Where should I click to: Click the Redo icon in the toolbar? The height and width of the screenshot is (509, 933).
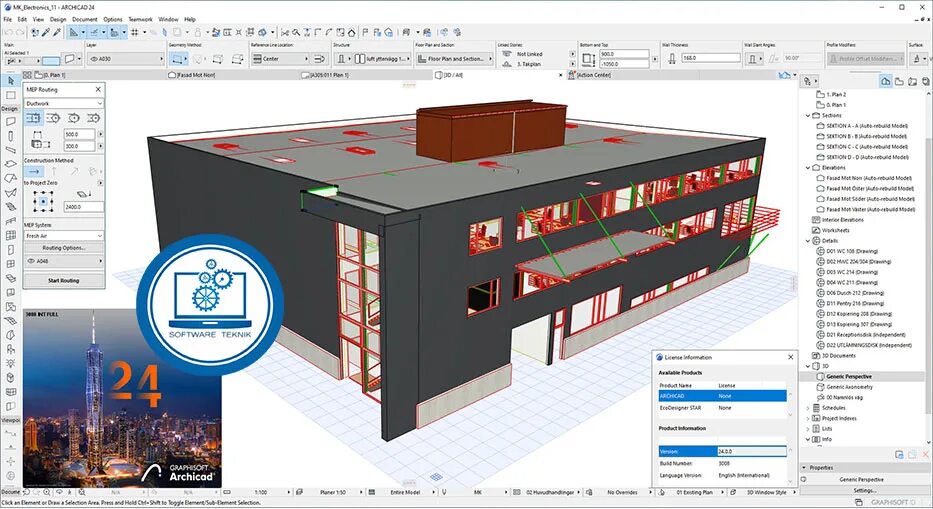coord(20,33)
